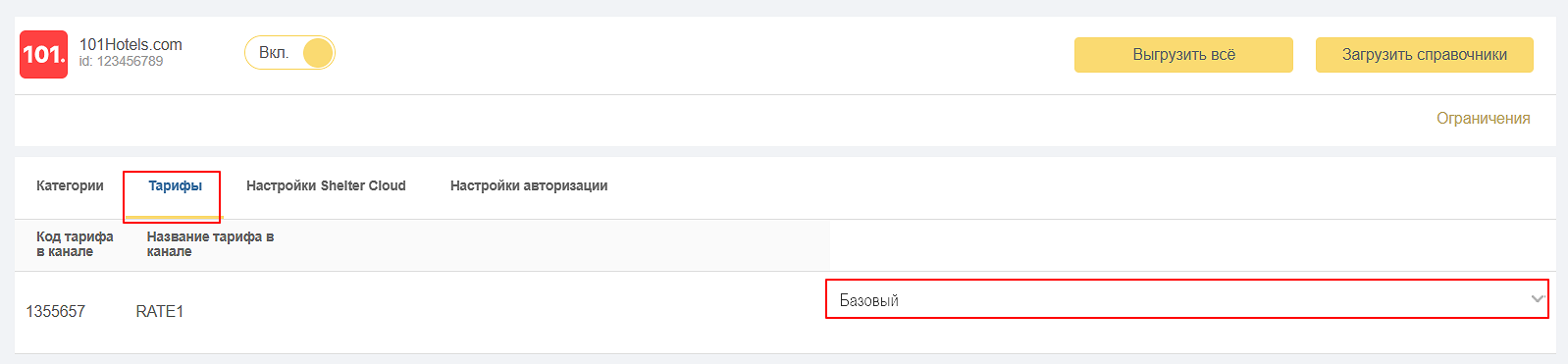
Task: Click the 101Hotels.com channel name
Action: [x=131, y=44]
